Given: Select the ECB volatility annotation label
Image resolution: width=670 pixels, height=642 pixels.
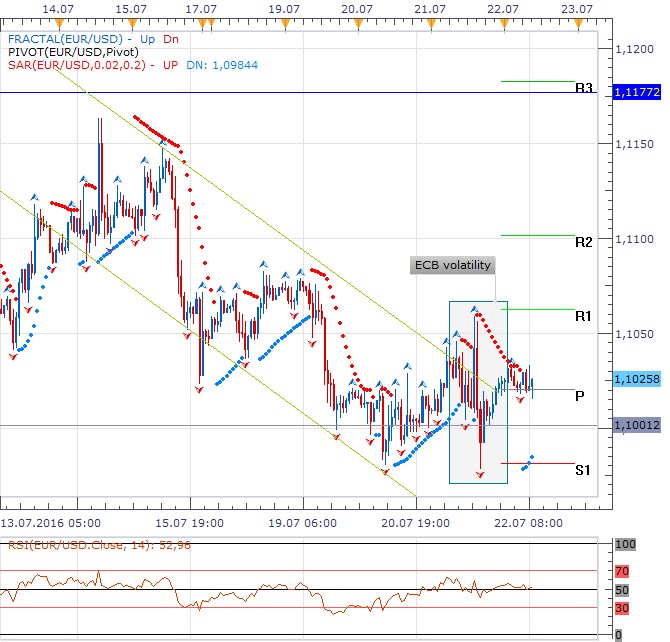Looking at the screenshot, I should coord(452,265).
